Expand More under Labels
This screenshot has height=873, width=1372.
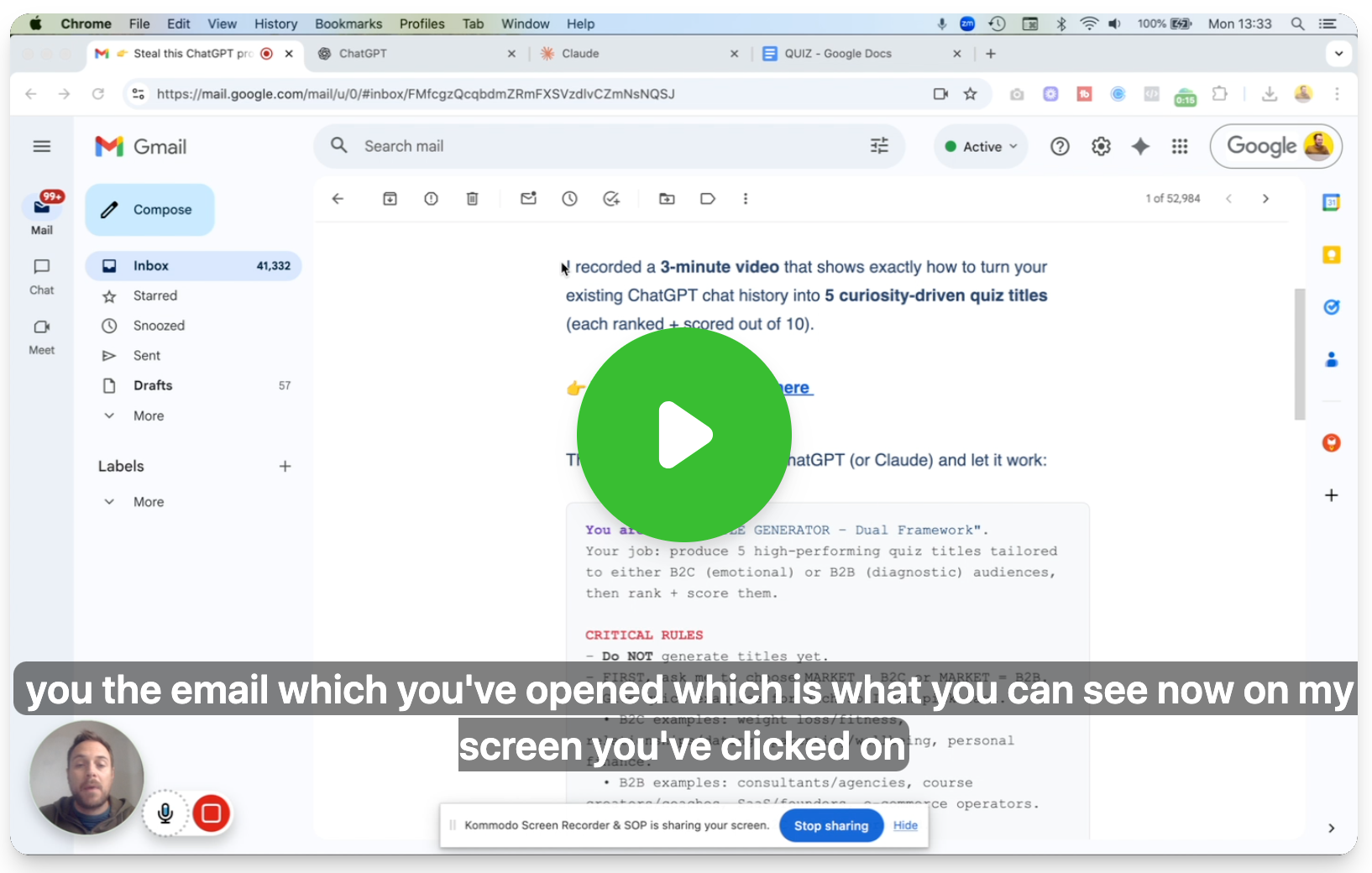(149, 502)
